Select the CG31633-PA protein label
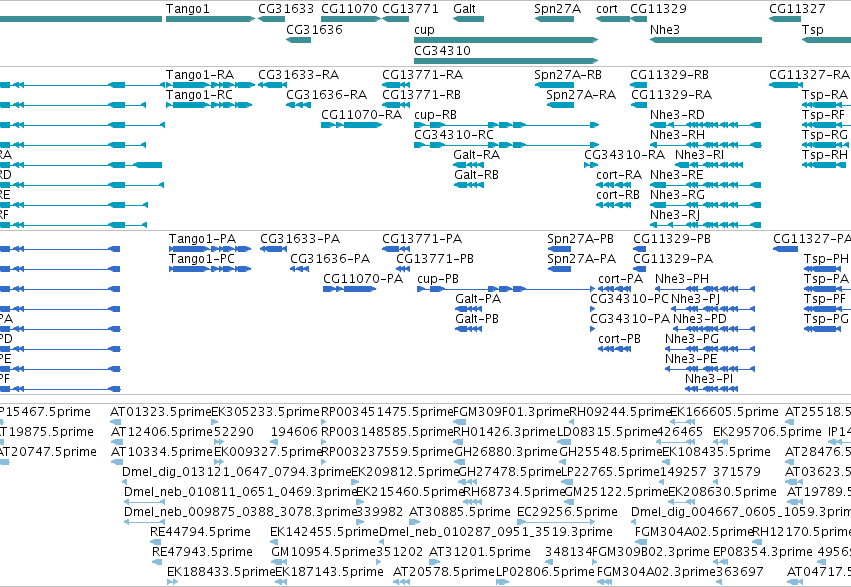The width and height of the screenshot is (851, 587). click(x=300, y=239)
